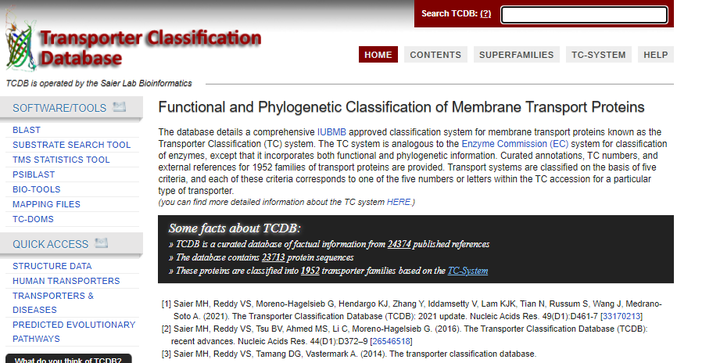Click the What do you think of TCDB button
720x363 pixels.
pyautogui.click(x=68, y=359)
